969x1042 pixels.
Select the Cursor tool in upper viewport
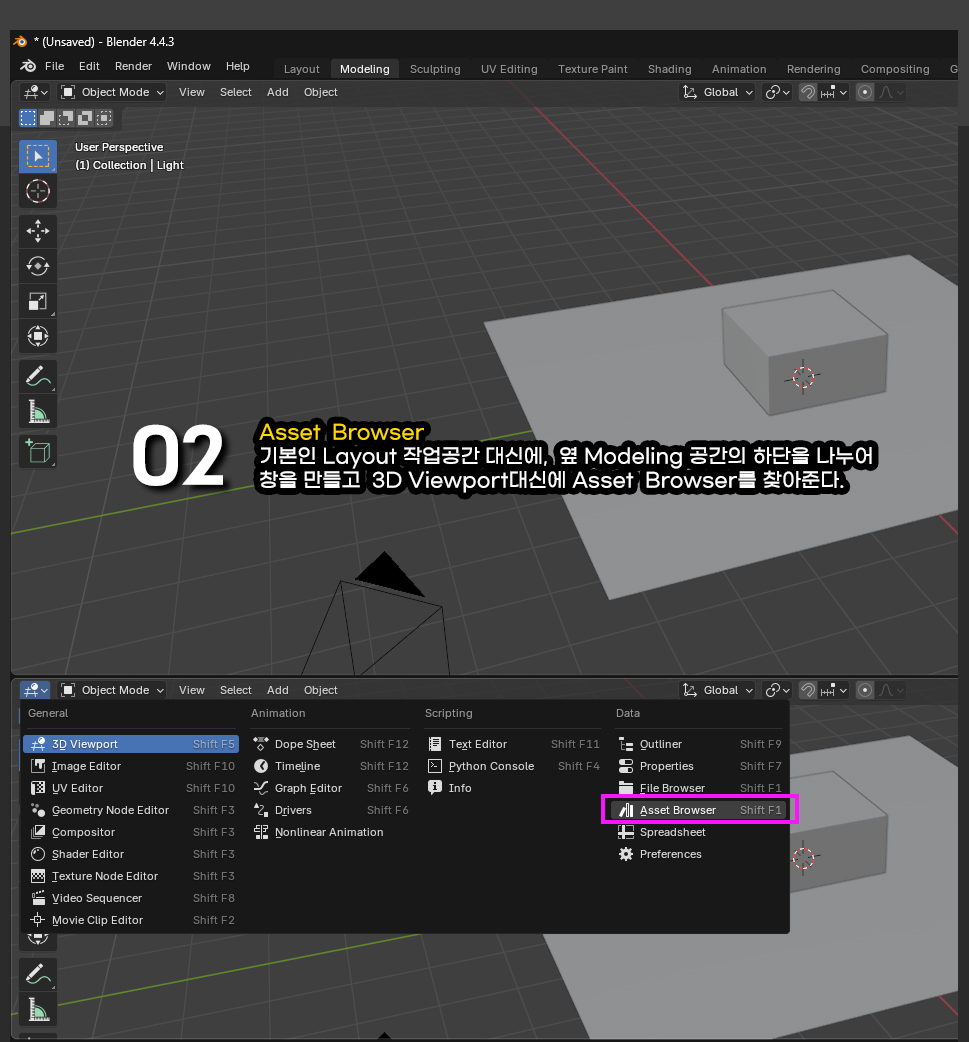pos(38,191)
